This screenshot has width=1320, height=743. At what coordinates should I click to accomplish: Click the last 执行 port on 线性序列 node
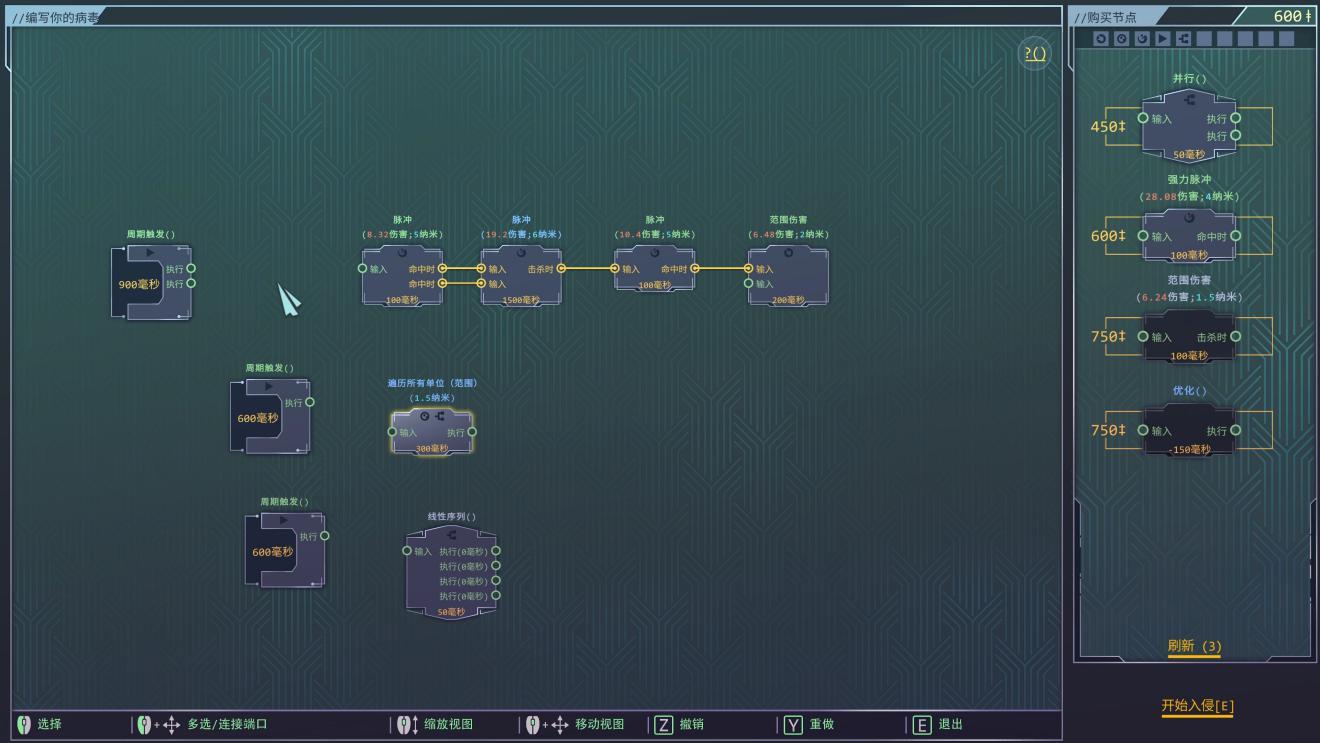pos(496,595)
